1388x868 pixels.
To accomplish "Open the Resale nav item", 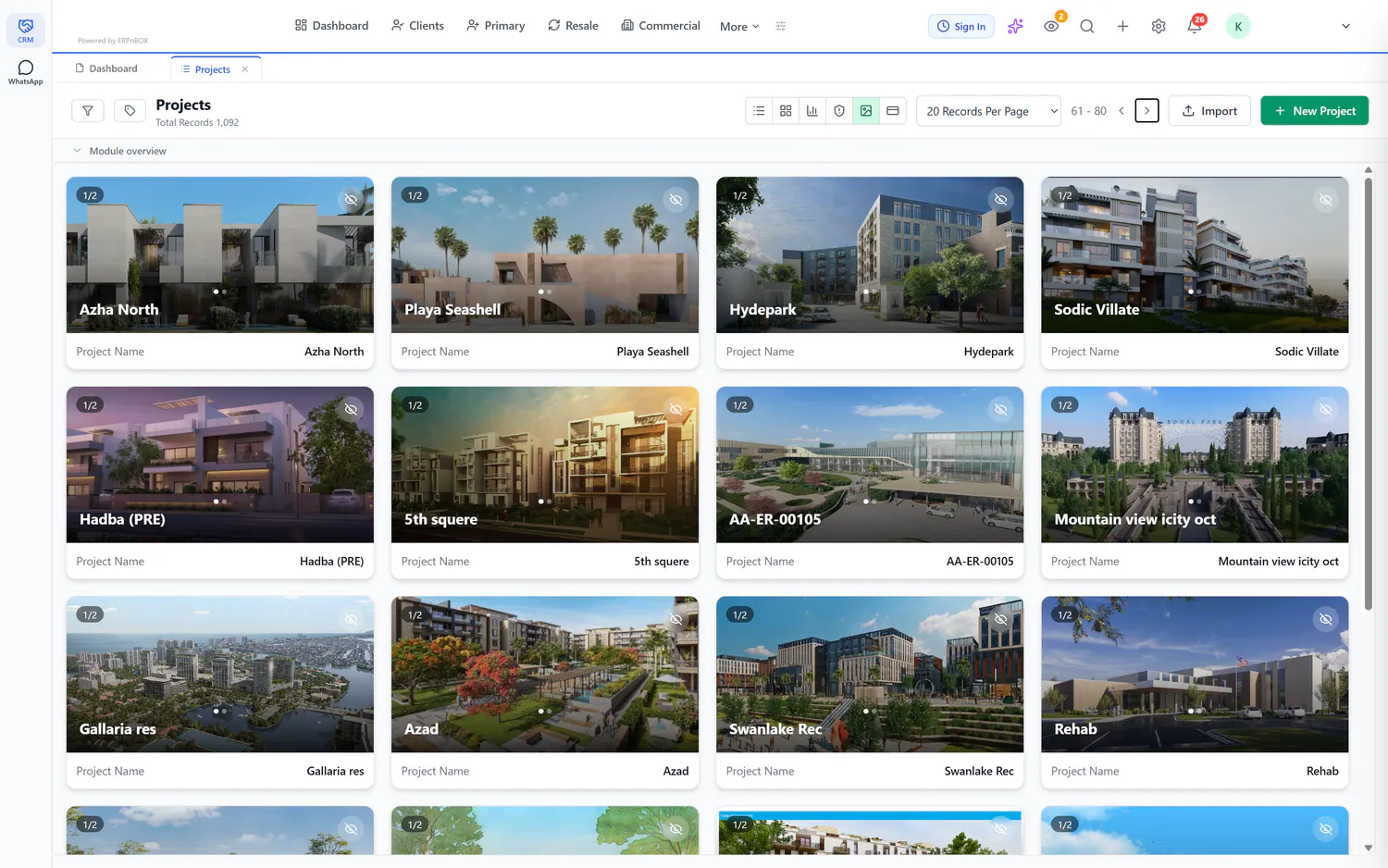I will click(x=573, y=26).
